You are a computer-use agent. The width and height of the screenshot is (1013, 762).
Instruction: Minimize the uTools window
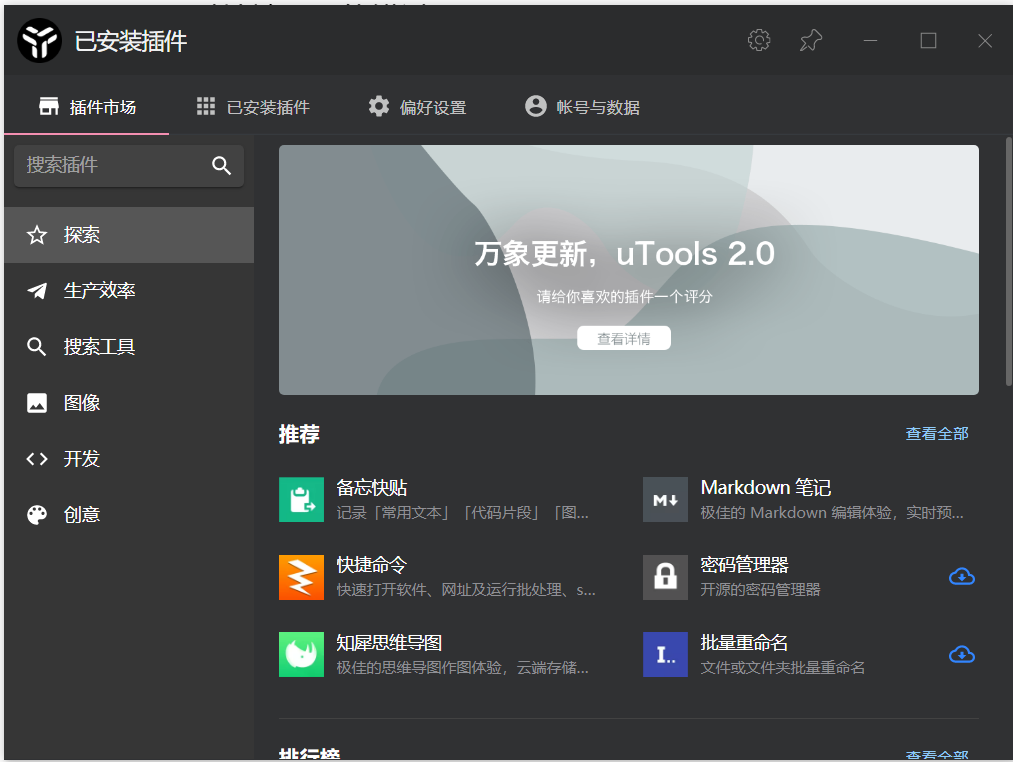(x=870, y=41)
